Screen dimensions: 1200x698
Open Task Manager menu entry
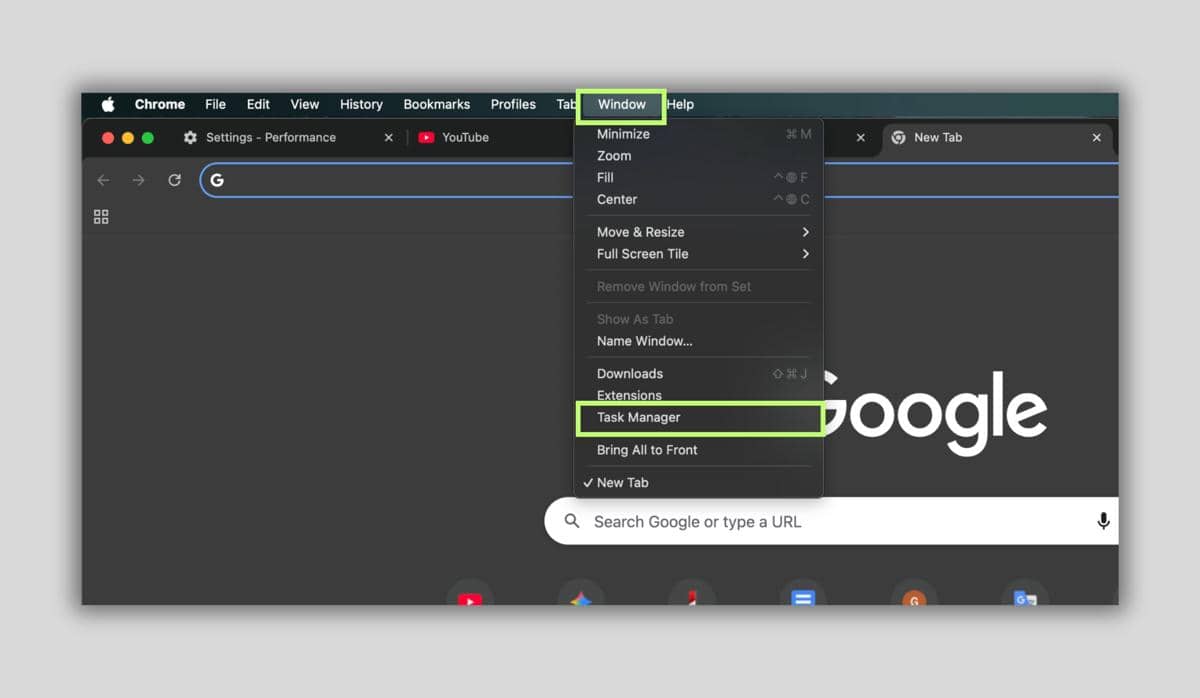tap(698, 418)
